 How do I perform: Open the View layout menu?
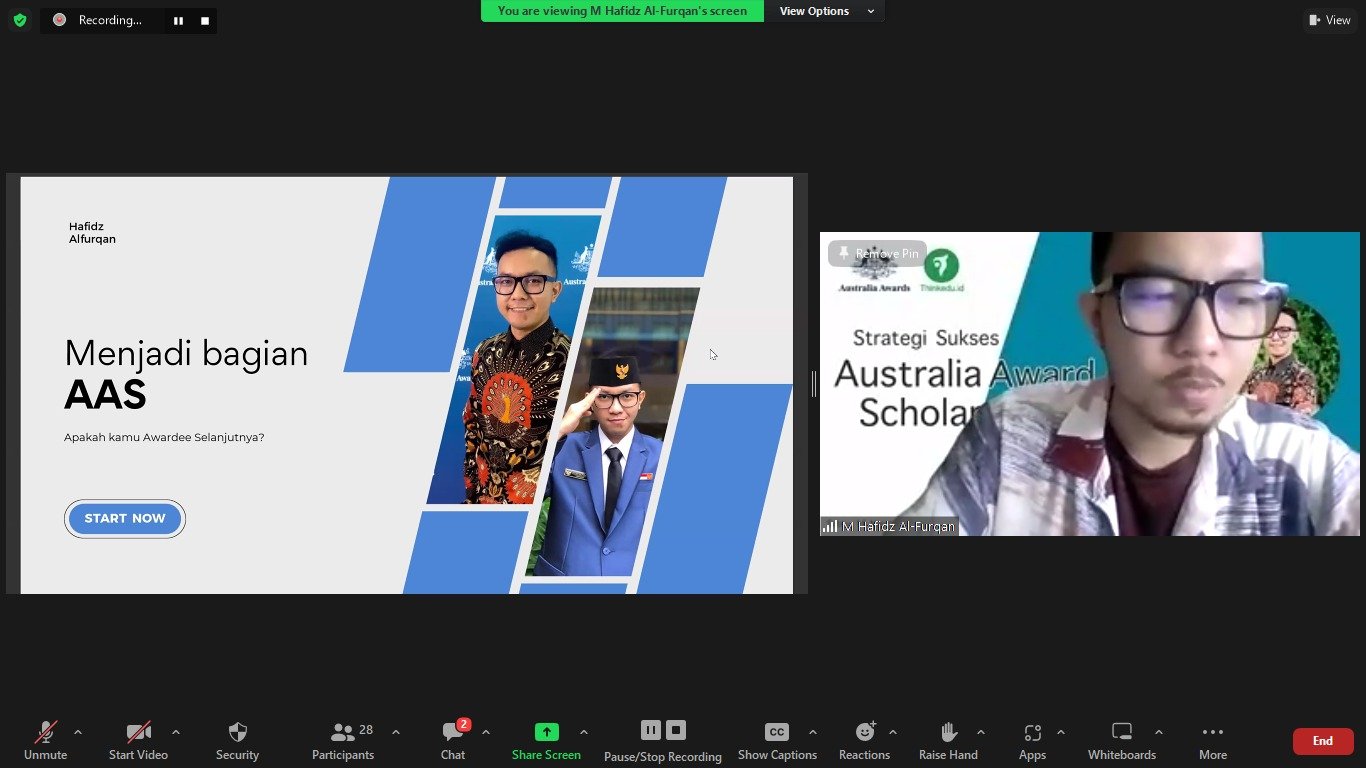tap(1329, 20)
